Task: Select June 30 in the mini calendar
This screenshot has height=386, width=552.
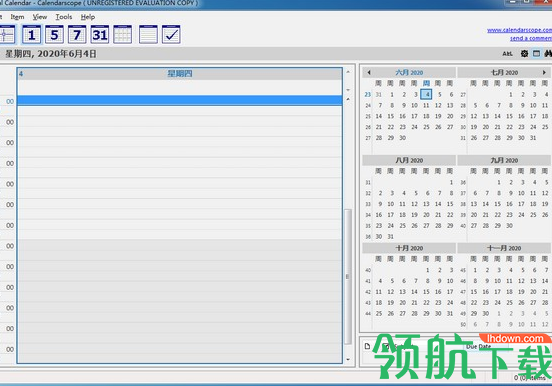Action: (403, 138)
